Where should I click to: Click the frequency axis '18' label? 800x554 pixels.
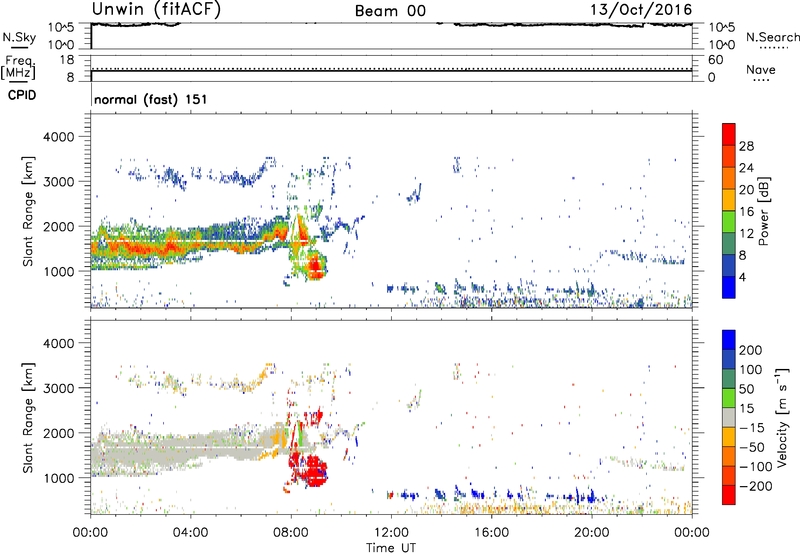(67, 60)
